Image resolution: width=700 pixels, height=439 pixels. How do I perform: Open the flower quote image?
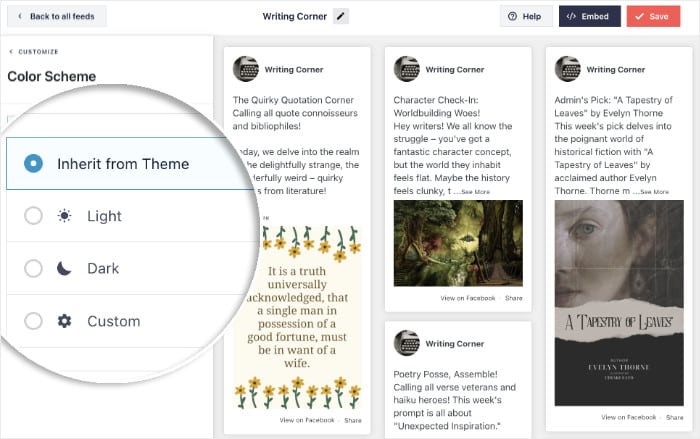297,318
